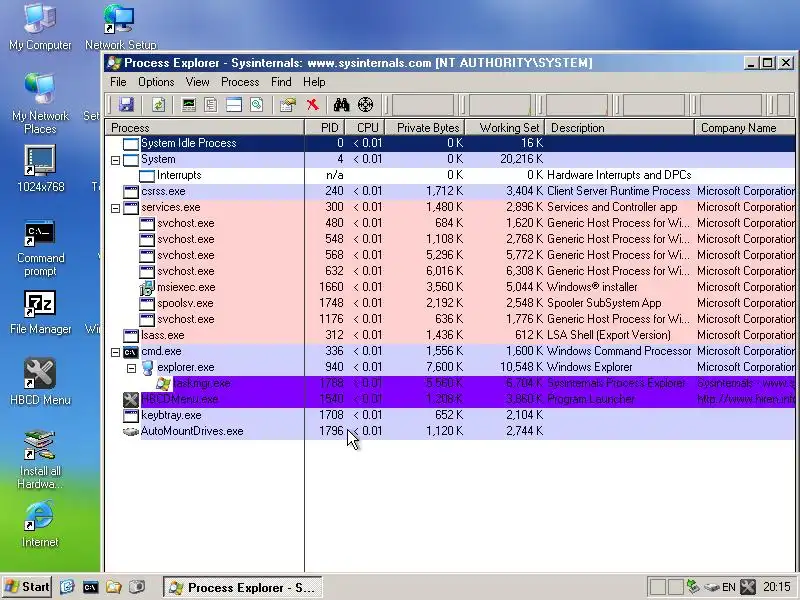
Task: Open the Command prompt desktop shortcut
Action: (40, 249)
